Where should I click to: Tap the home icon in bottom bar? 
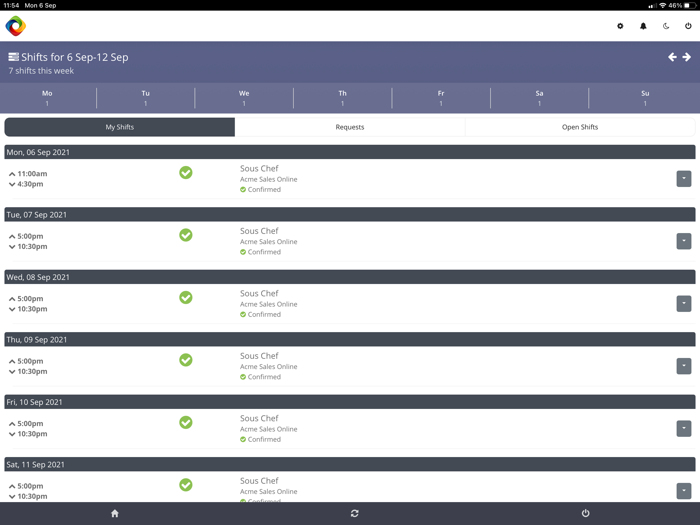coord(115,513)
